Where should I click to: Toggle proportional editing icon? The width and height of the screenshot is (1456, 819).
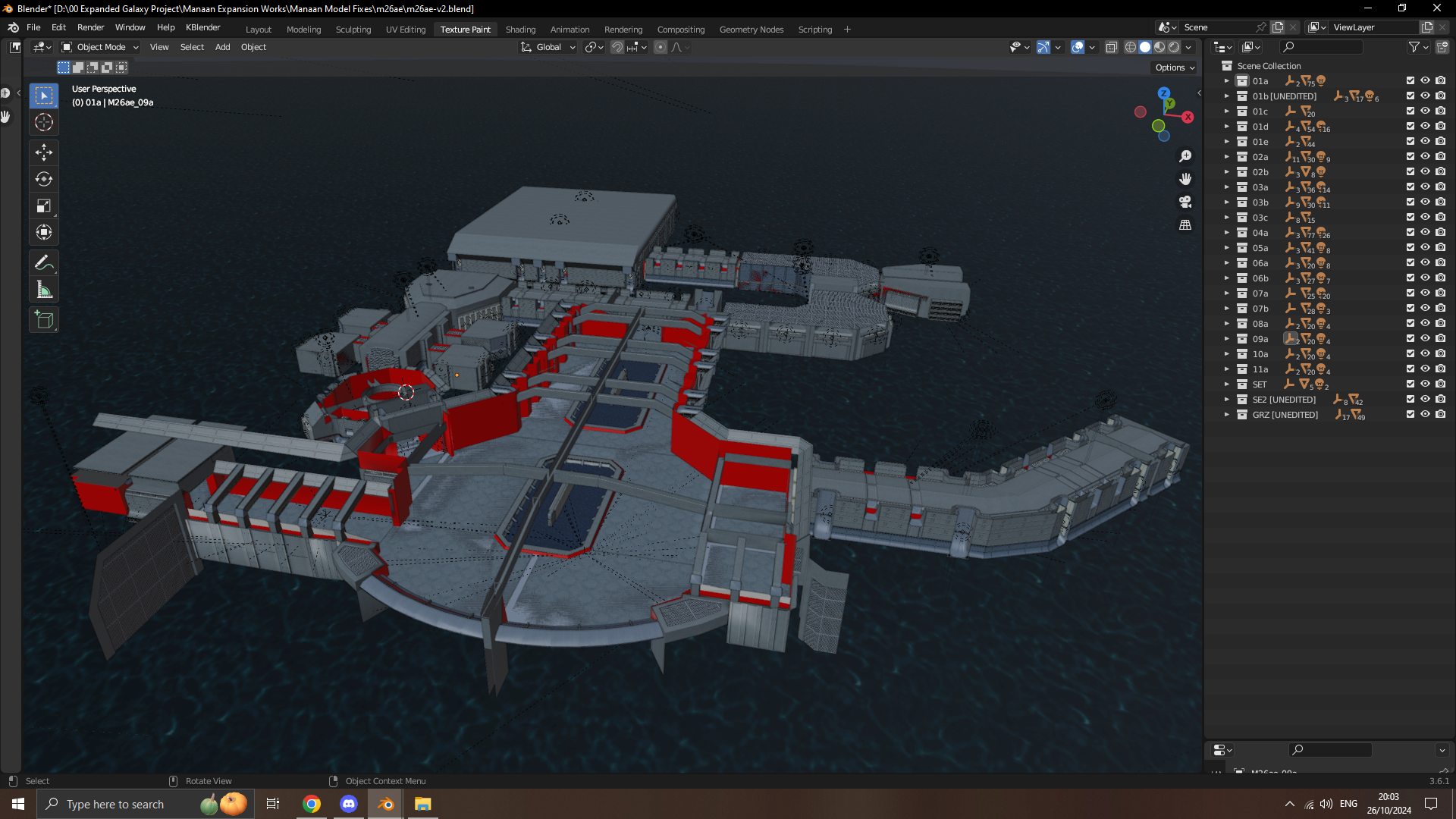661,47
